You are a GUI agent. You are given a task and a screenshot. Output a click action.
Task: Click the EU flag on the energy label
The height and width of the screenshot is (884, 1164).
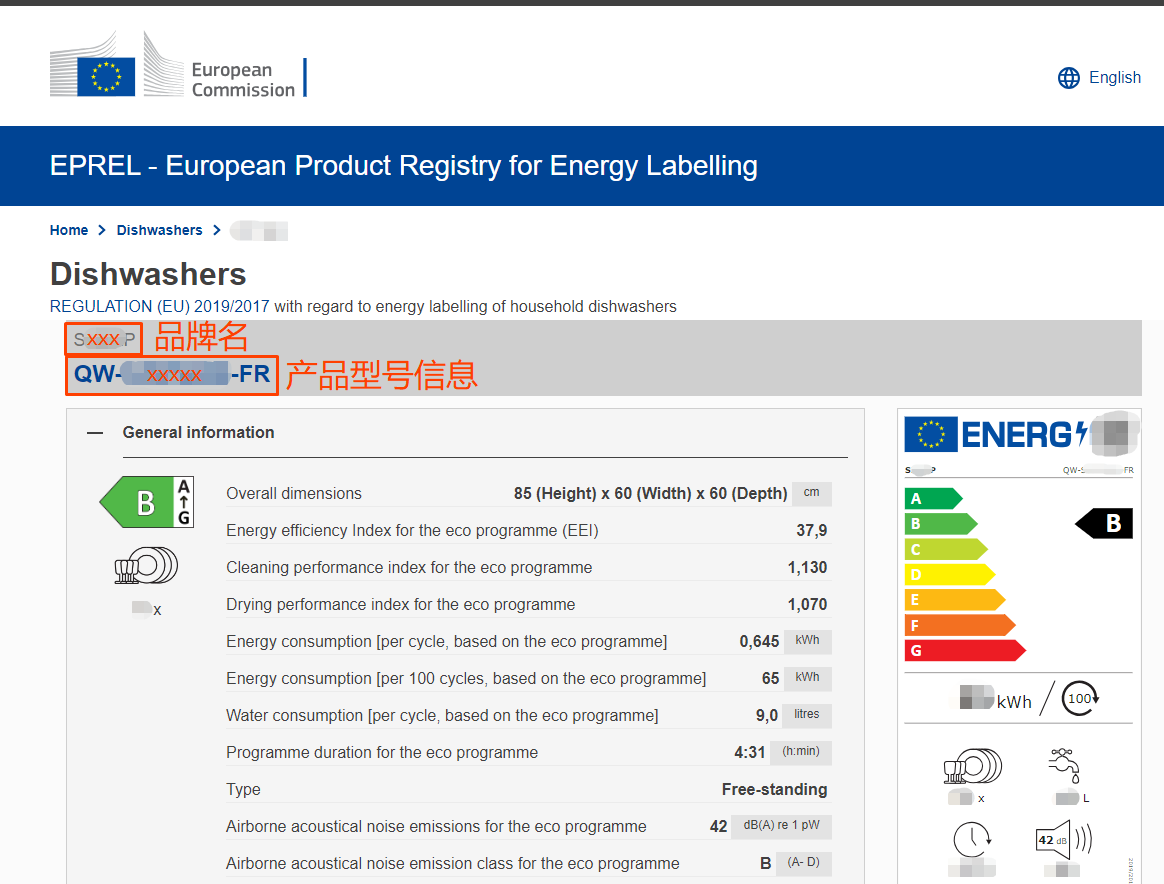(x=931, y=435)
